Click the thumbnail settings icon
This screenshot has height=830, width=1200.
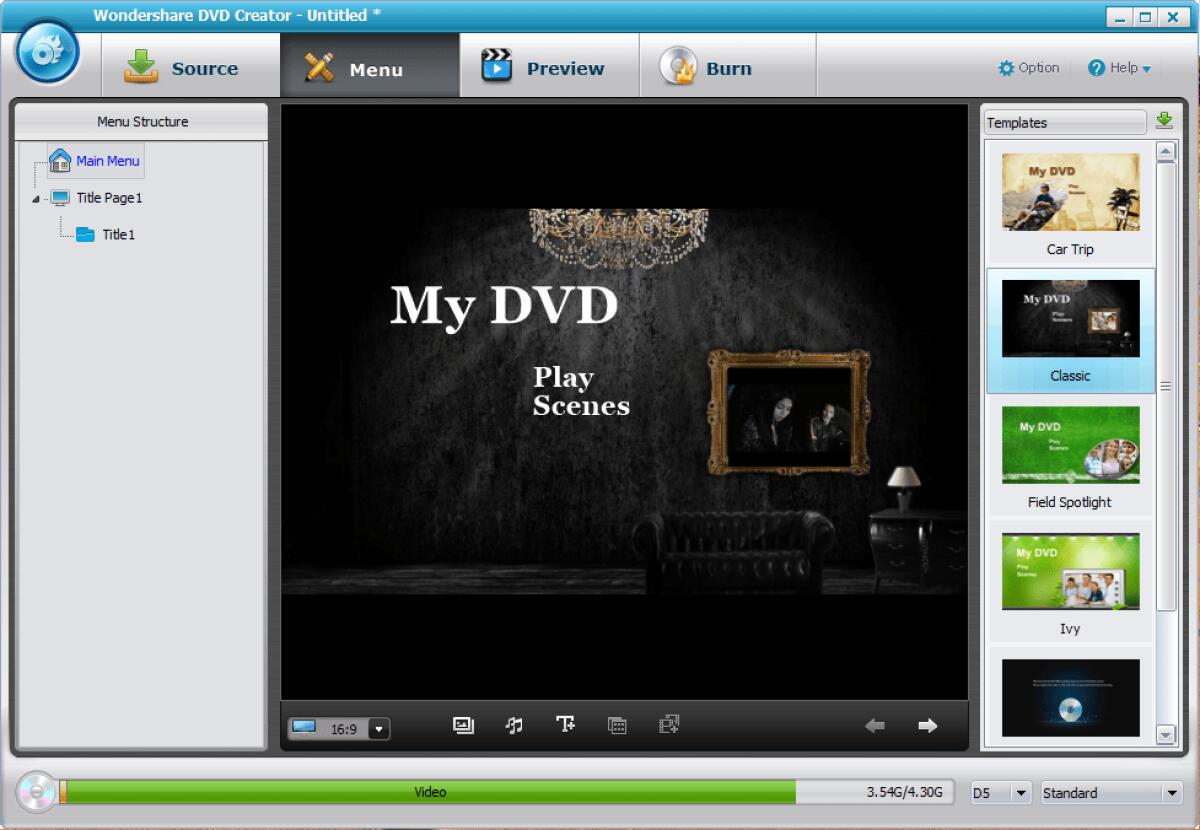[617, 726]
